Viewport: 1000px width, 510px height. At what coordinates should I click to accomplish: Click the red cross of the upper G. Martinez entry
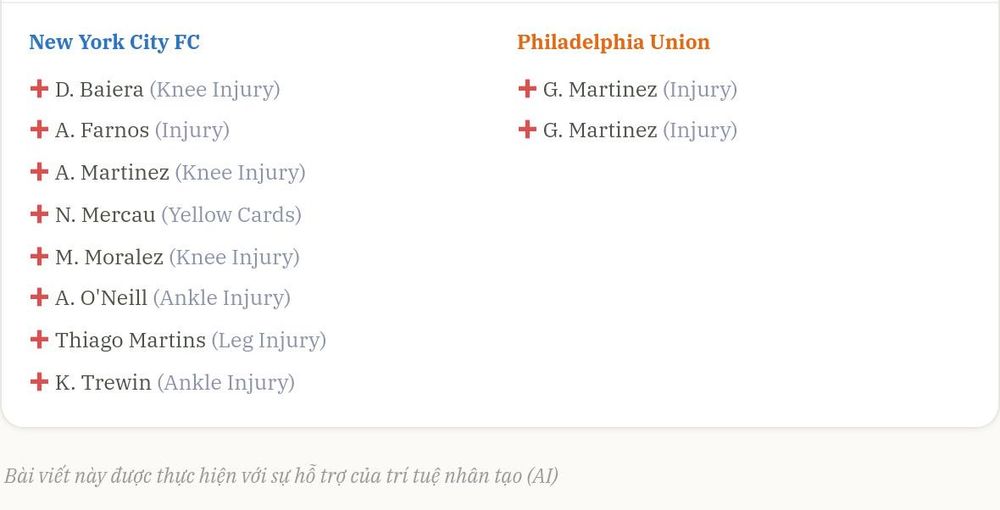click(x=527, y=89)
